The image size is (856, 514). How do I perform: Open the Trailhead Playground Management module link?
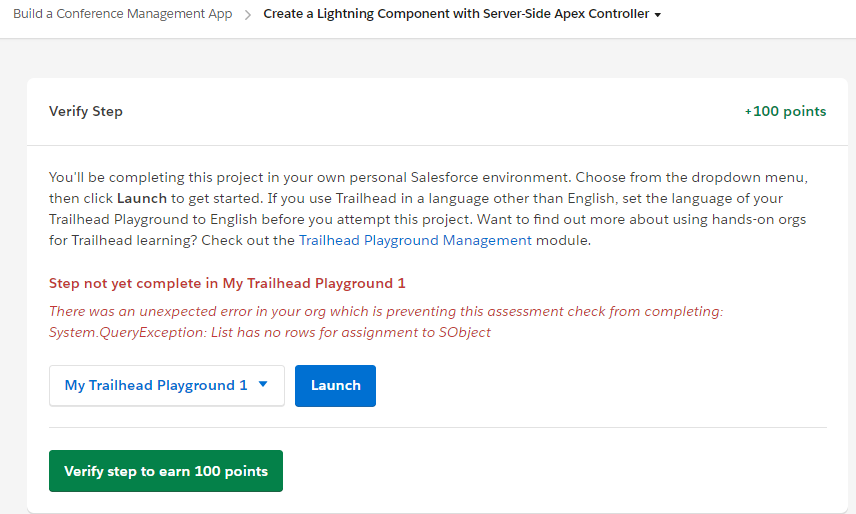pyautogui.click(x=415, y=240)
